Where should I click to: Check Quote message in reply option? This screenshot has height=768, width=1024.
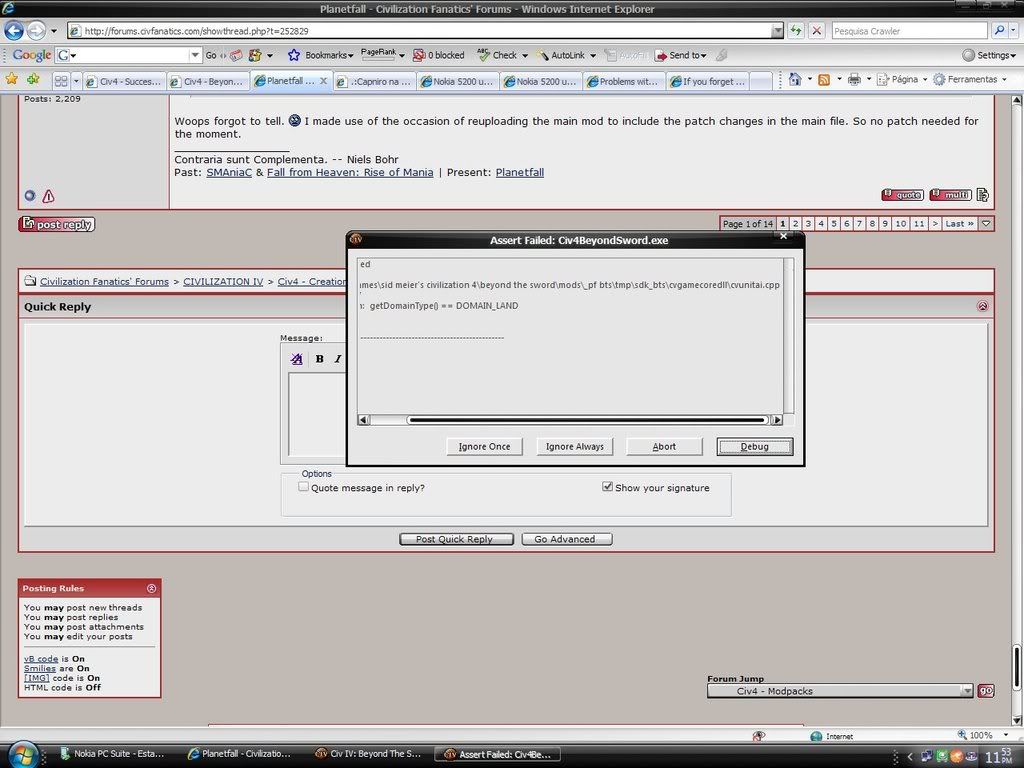coord(303,487)
